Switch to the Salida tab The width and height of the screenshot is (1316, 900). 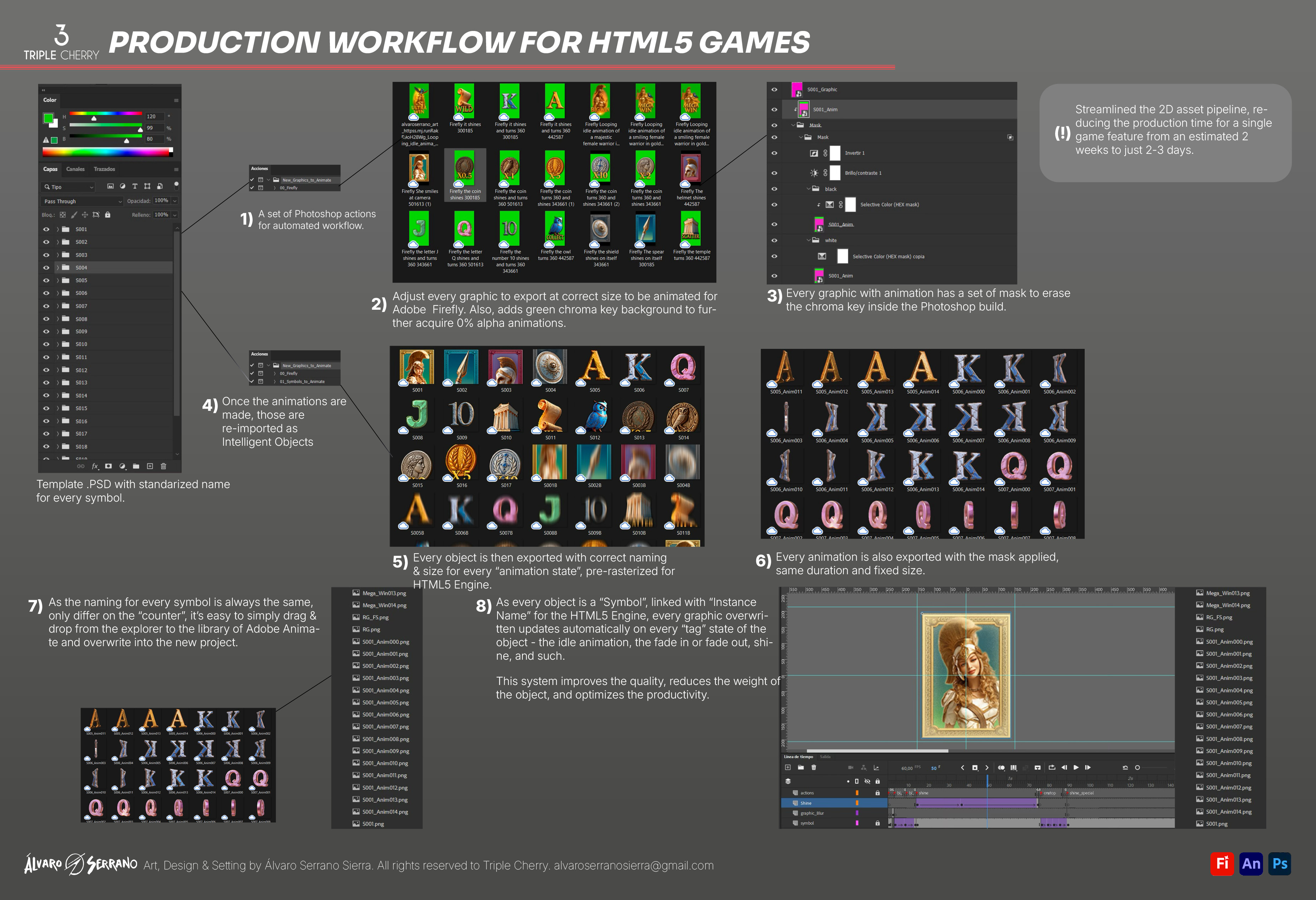(825, 757)
